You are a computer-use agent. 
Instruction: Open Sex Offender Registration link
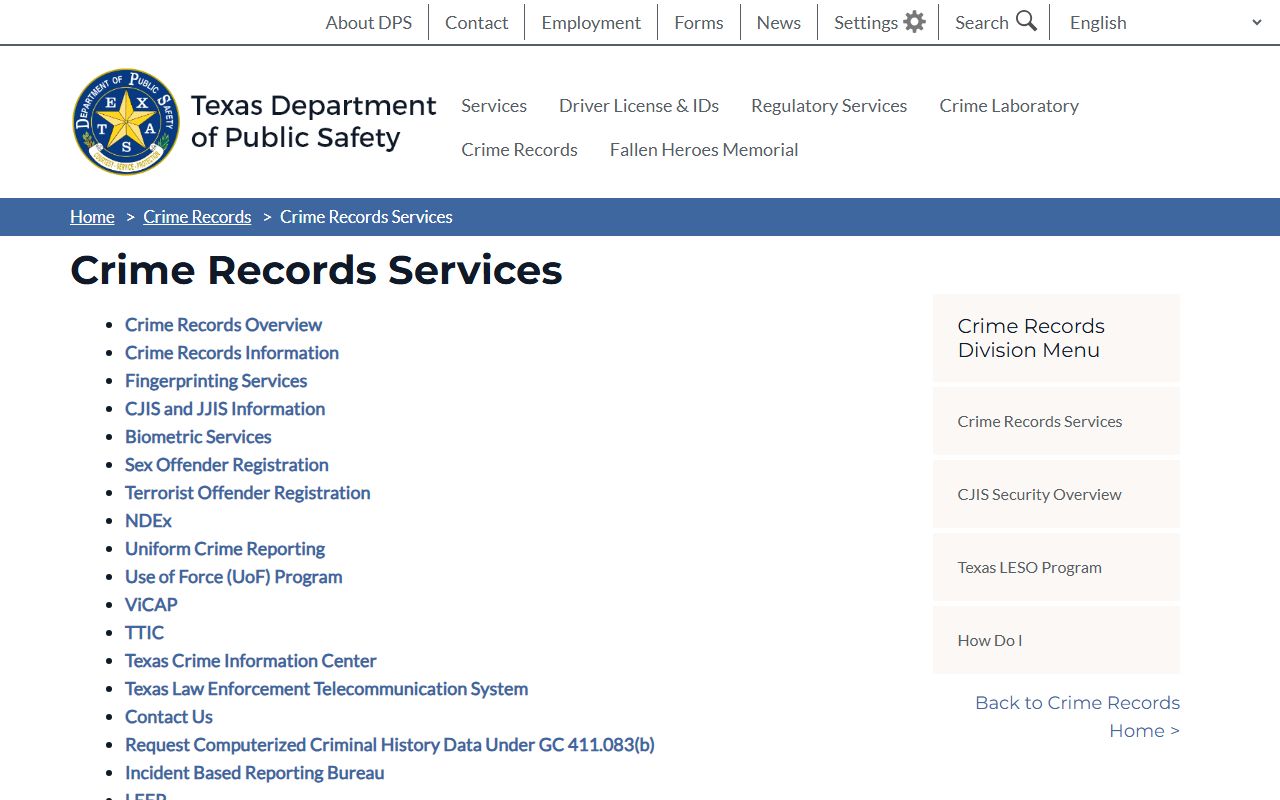click(226, 464)
